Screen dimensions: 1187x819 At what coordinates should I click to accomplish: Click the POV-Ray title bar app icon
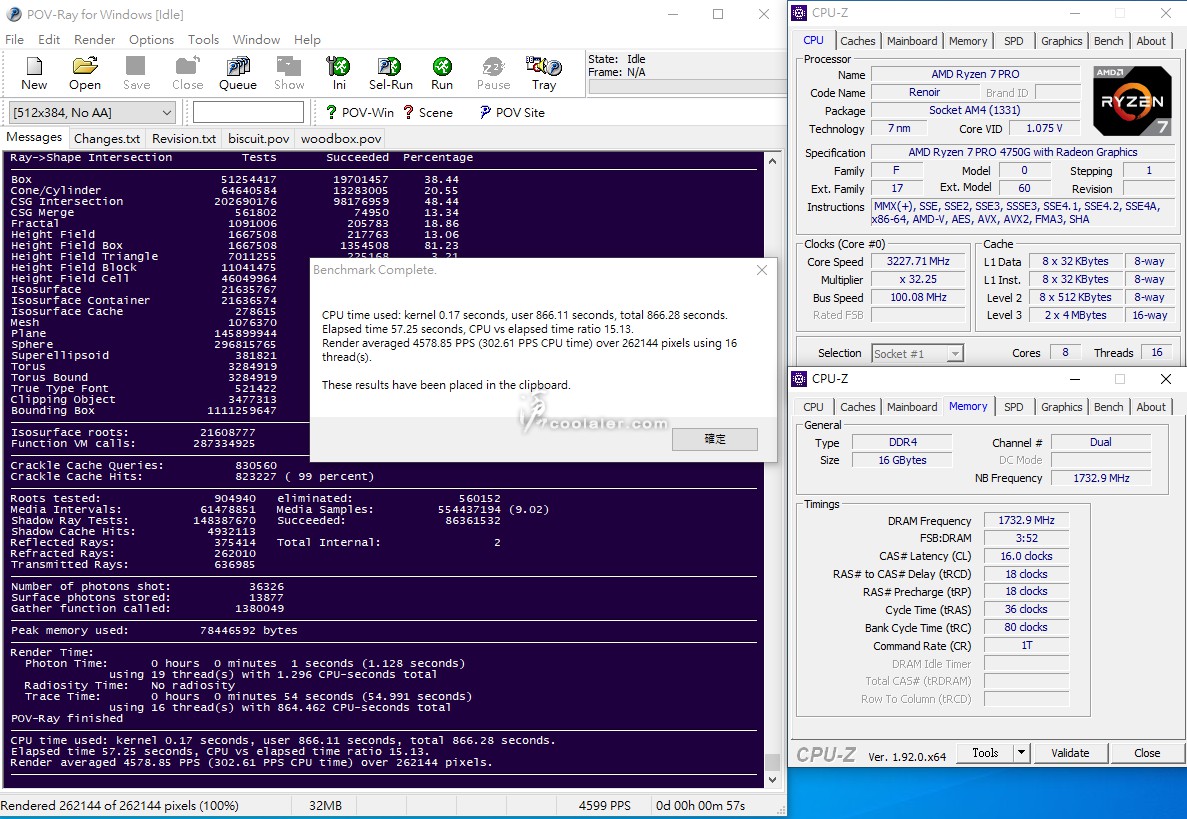14,14
